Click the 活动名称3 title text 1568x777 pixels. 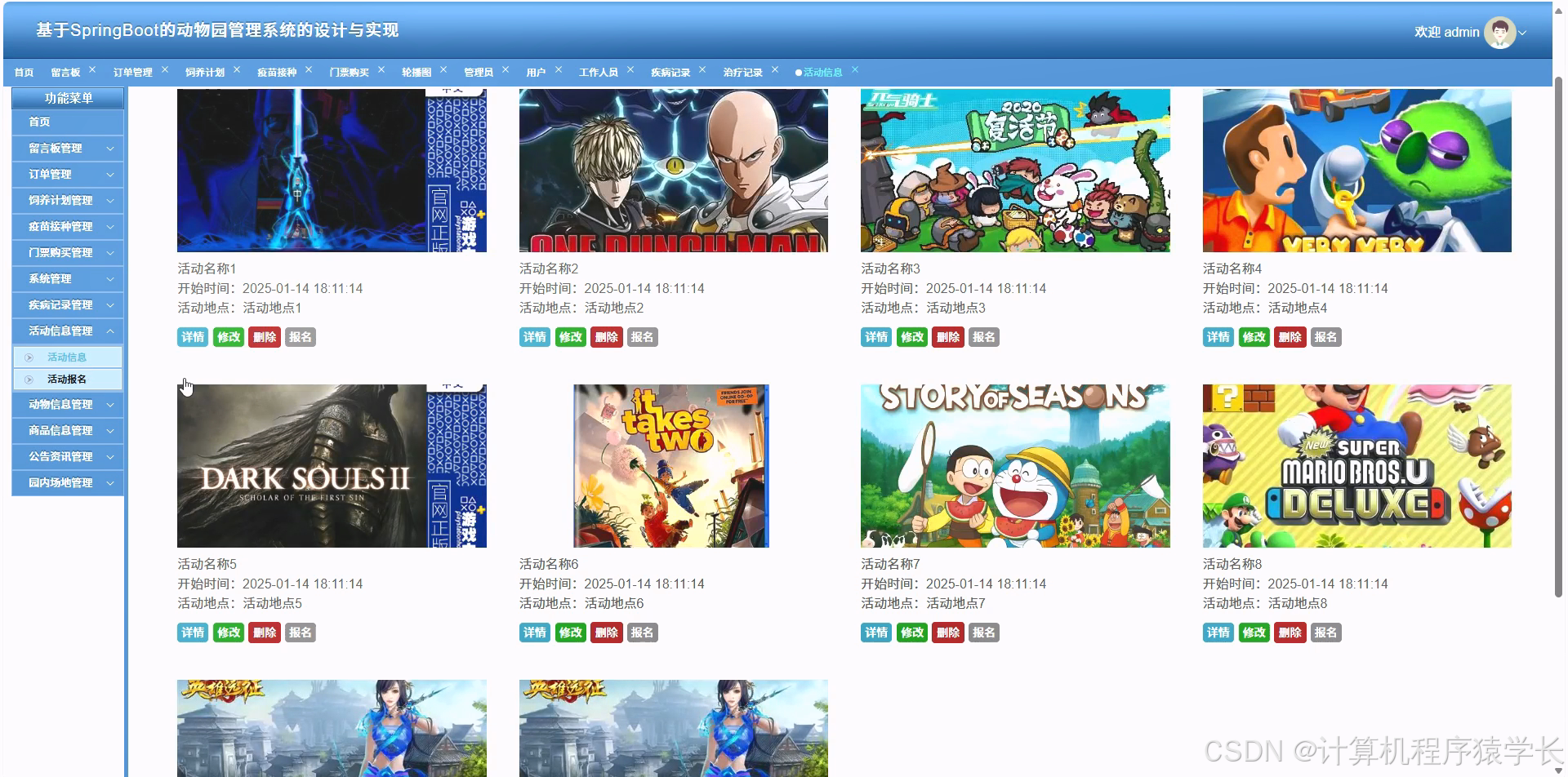(890, 269)
